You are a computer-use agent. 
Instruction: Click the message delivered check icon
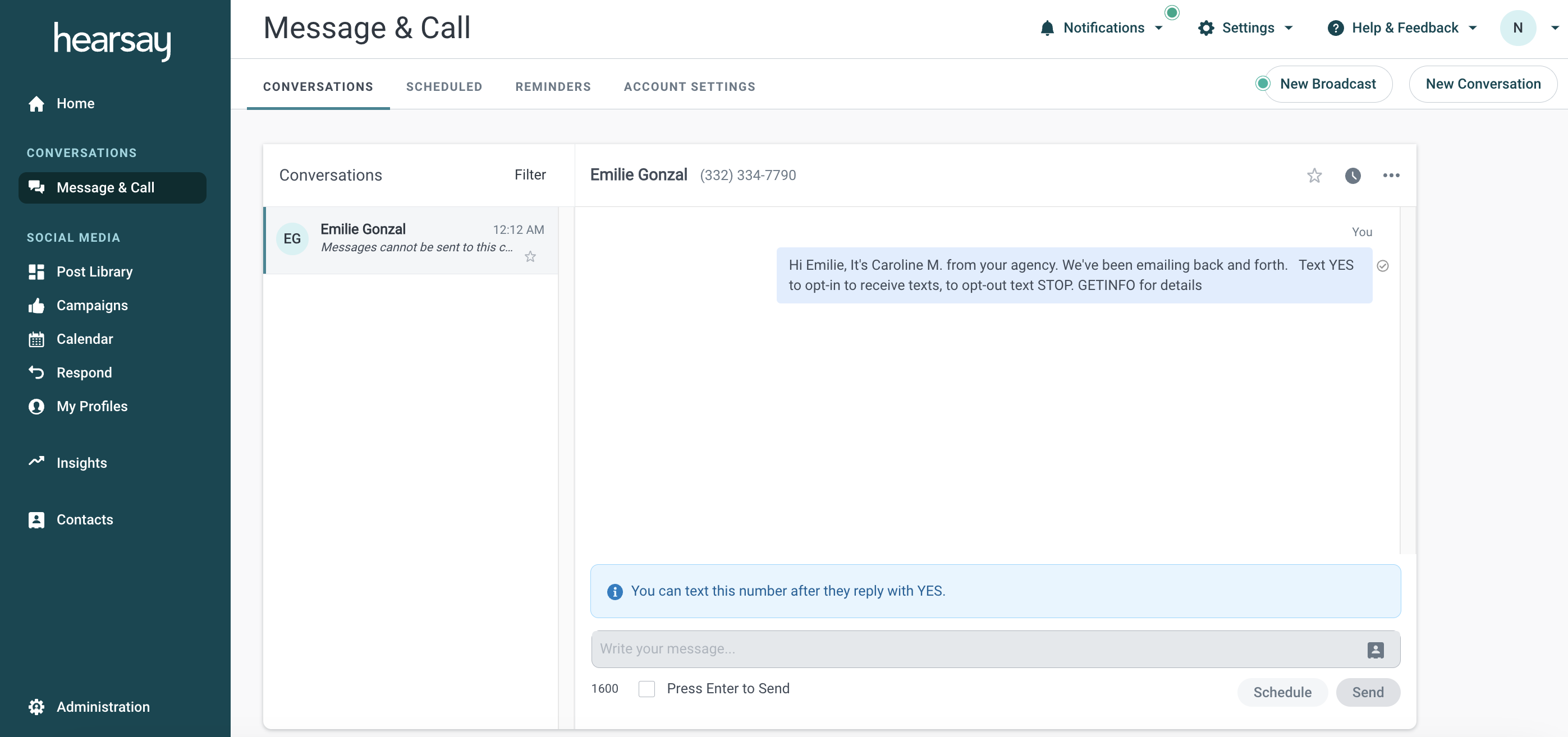point(1382,266)
